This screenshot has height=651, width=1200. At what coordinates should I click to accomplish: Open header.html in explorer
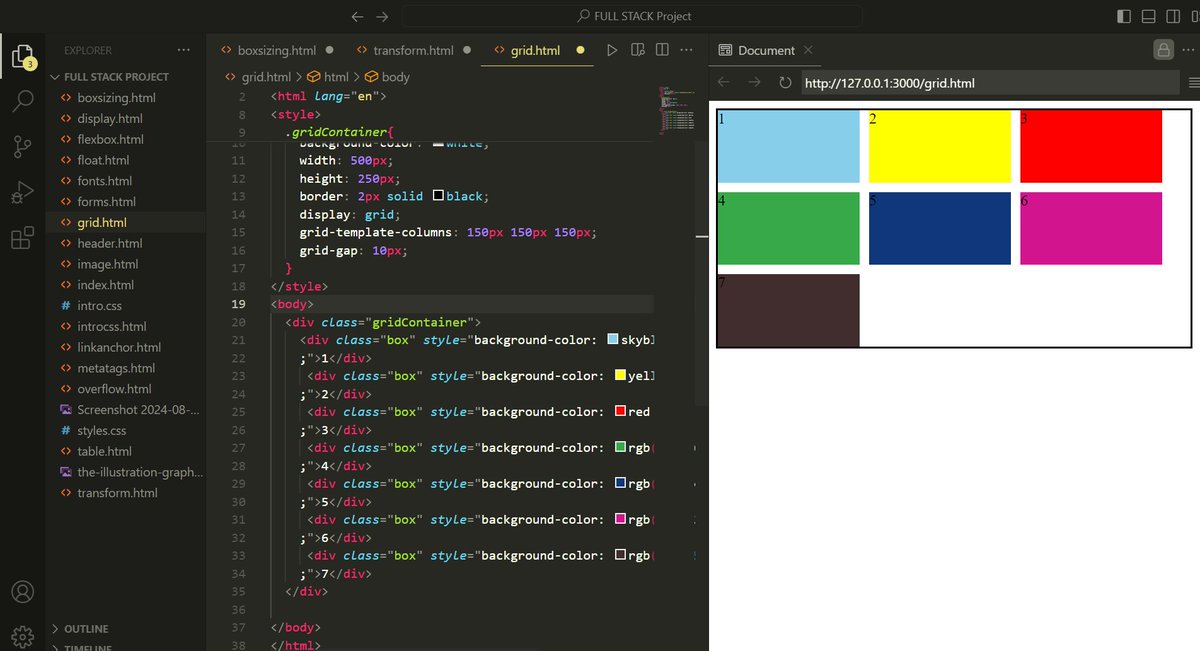click(x=110, y=243)
